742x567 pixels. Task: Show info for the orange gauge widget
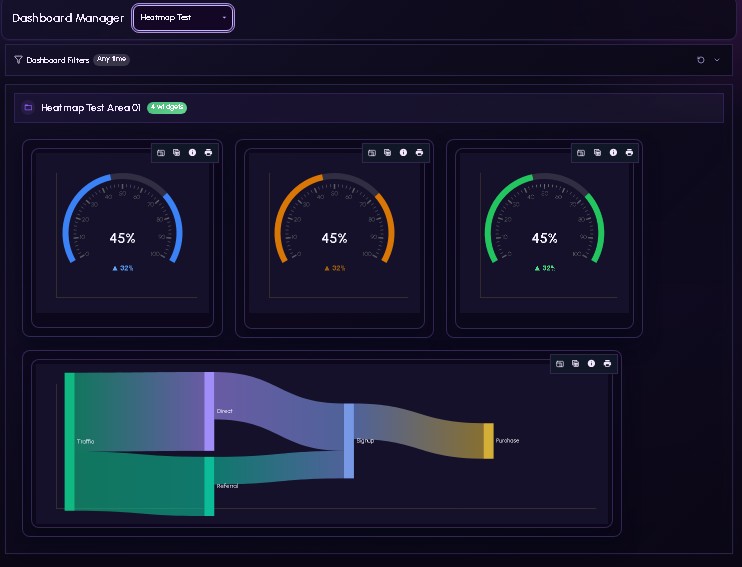[403, 153]
